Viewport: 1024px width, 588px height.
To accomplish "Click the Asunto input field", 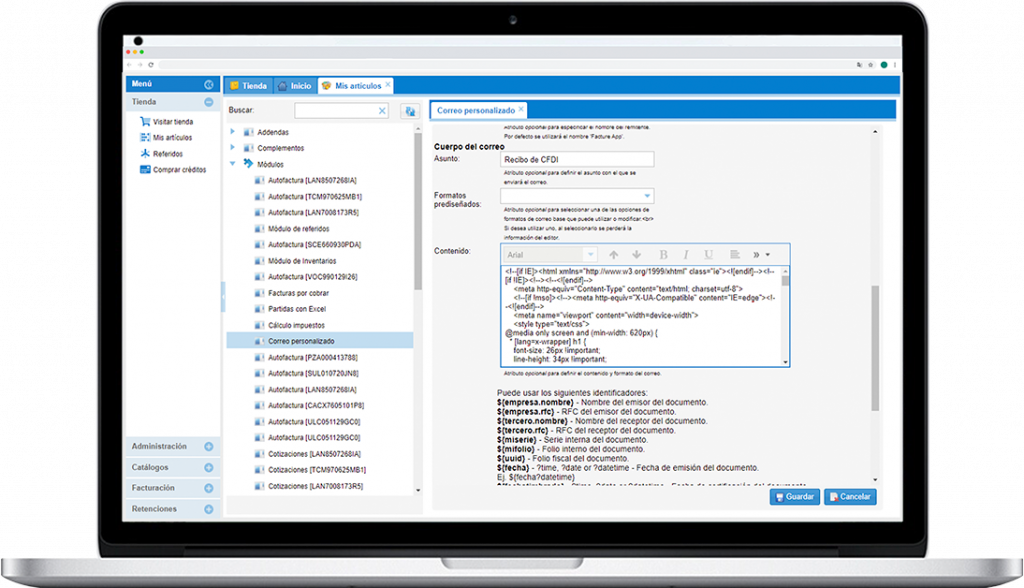I will point(575,159).
